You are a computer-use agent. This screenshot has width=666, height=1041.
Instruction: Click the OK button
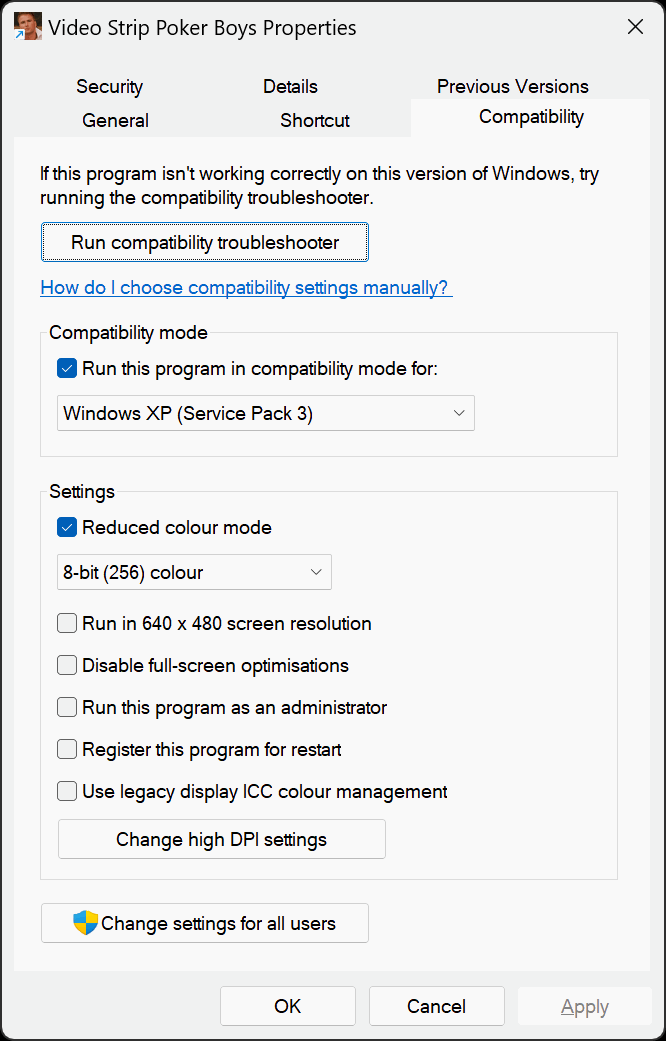pos(288,1006)
